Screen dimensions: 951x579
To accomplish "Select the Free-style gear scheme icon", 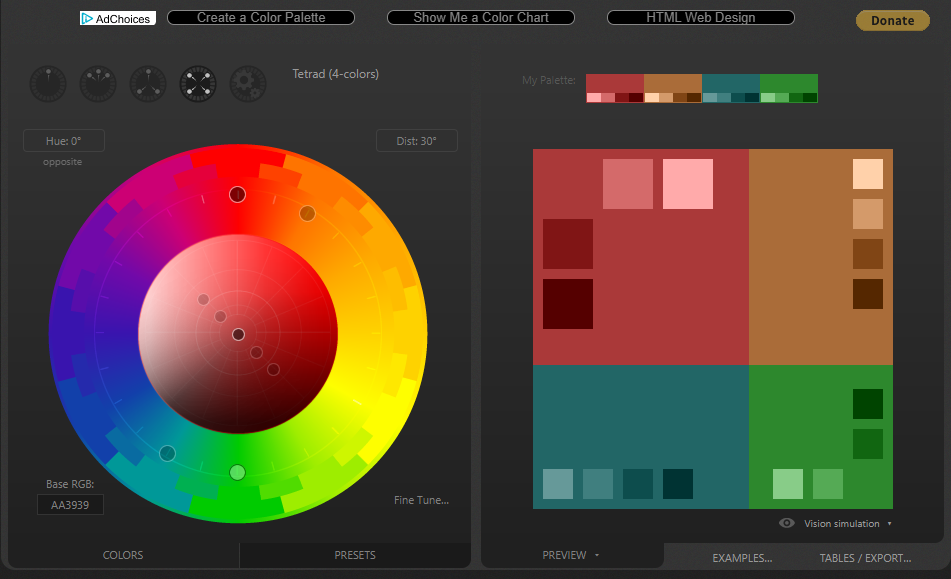I will [248, 84].
